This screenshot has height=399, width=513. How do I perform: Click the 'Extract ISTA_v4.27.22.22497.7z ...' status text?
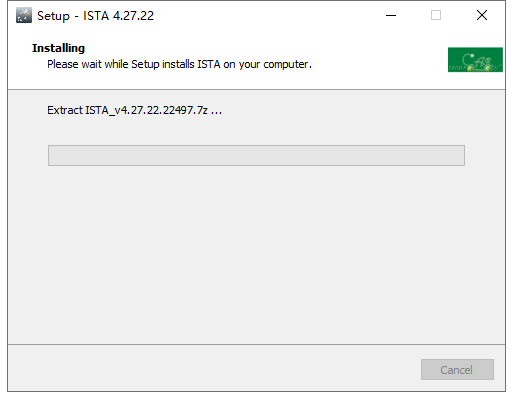(x=134, y=110)
